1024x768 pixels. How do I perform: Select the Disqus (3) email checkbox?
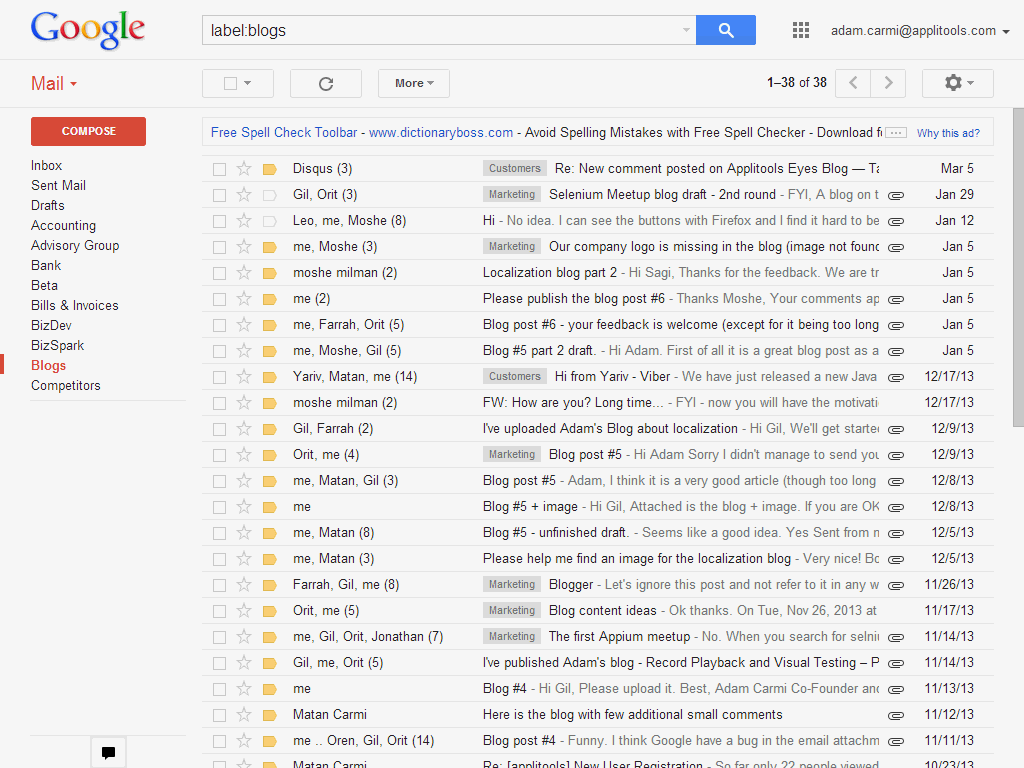pos(219,169)
